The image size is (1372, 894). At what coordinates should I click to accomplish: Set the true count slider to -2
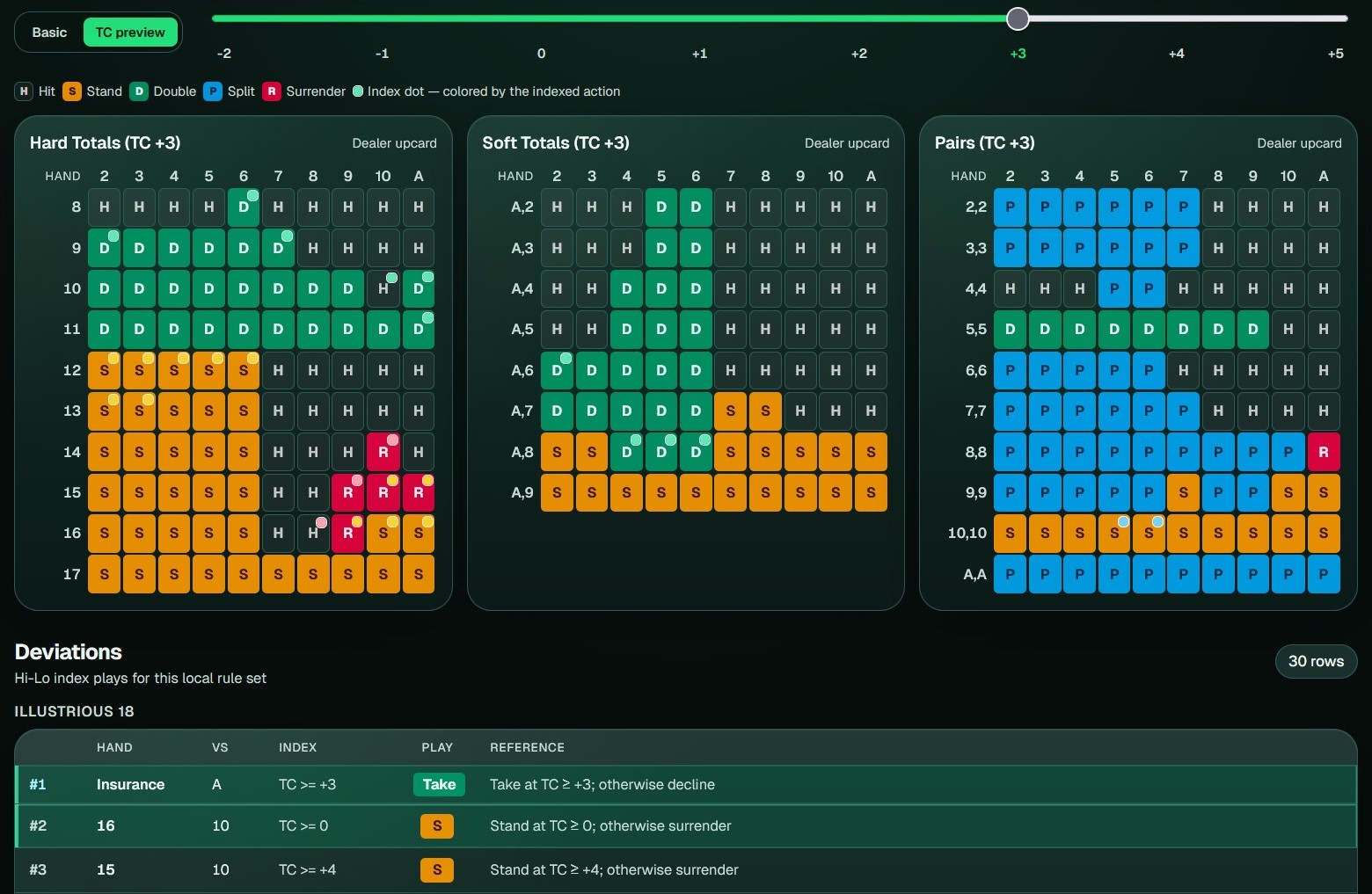[x=224, y=54]
